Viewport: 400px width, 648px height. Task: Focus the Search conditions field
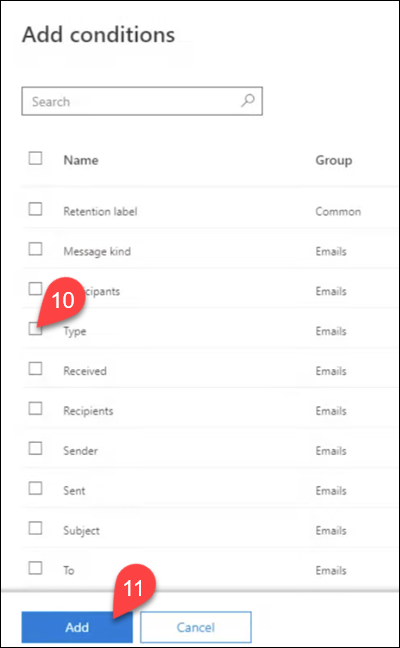tap(142, 101)
